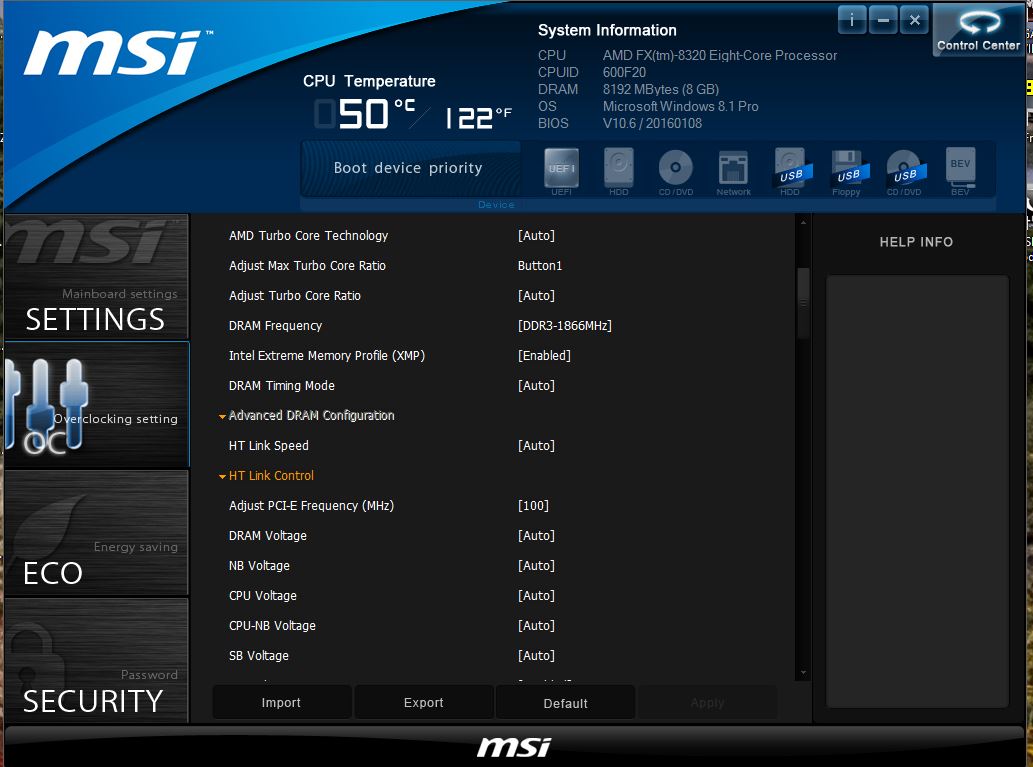The image size is (1033, 767).
Task: Open DRAM Voltage [Auto] value
Action: tap(536, 536)
